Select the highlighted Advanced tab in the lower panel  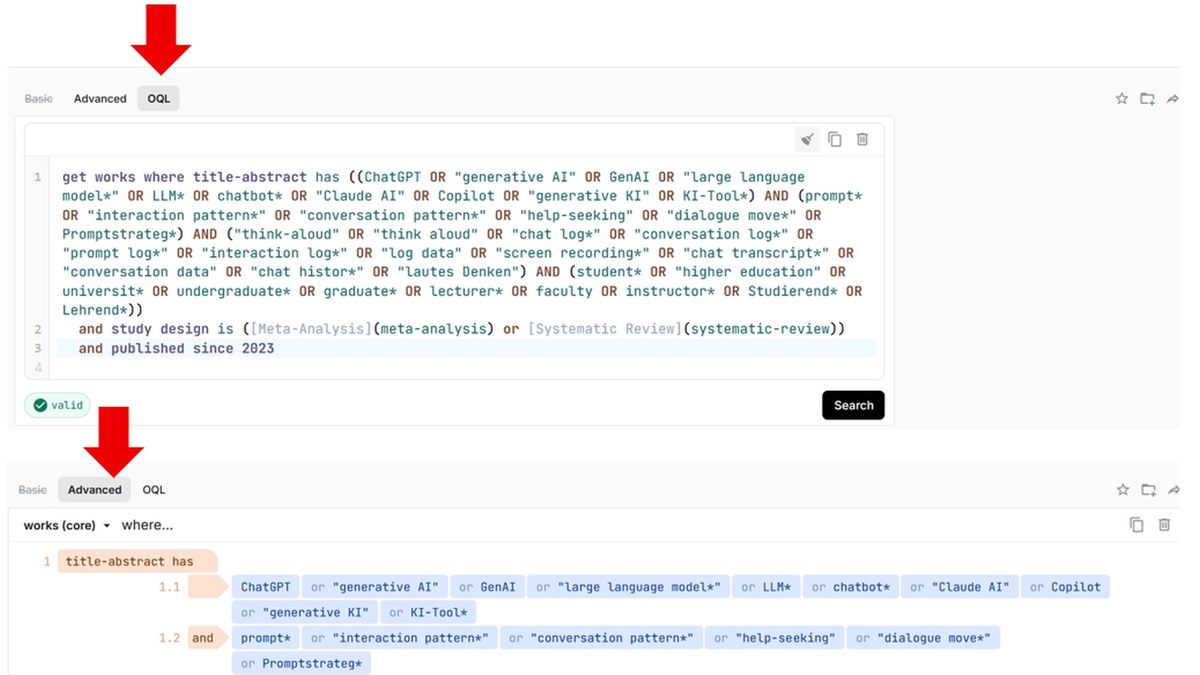tap(95, 490)
